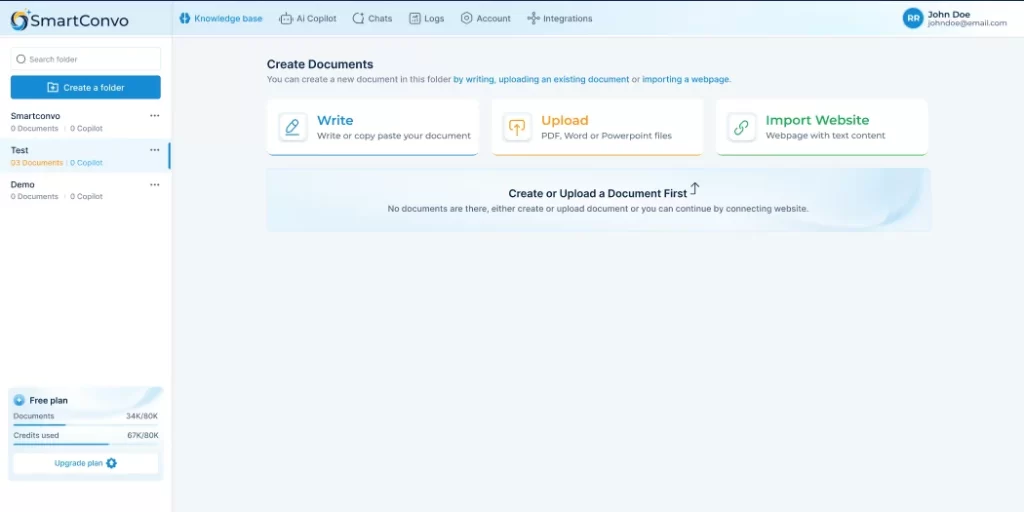This screenshot has width=1024, height=512.
Task: Click the Credits used progress bar
Action: tap(86, 444)
